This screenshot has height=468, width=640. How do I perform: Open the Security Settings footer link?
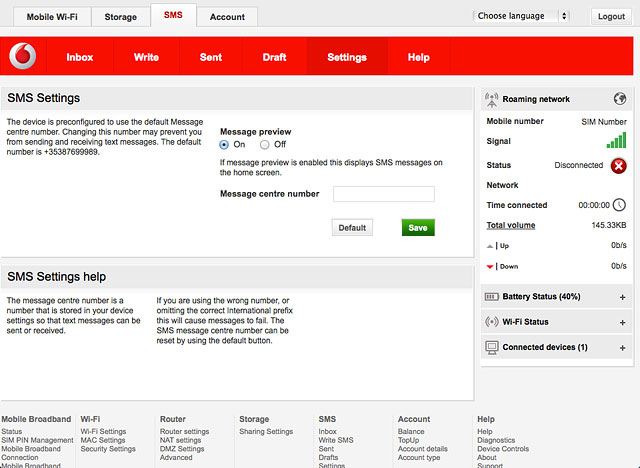108,448
